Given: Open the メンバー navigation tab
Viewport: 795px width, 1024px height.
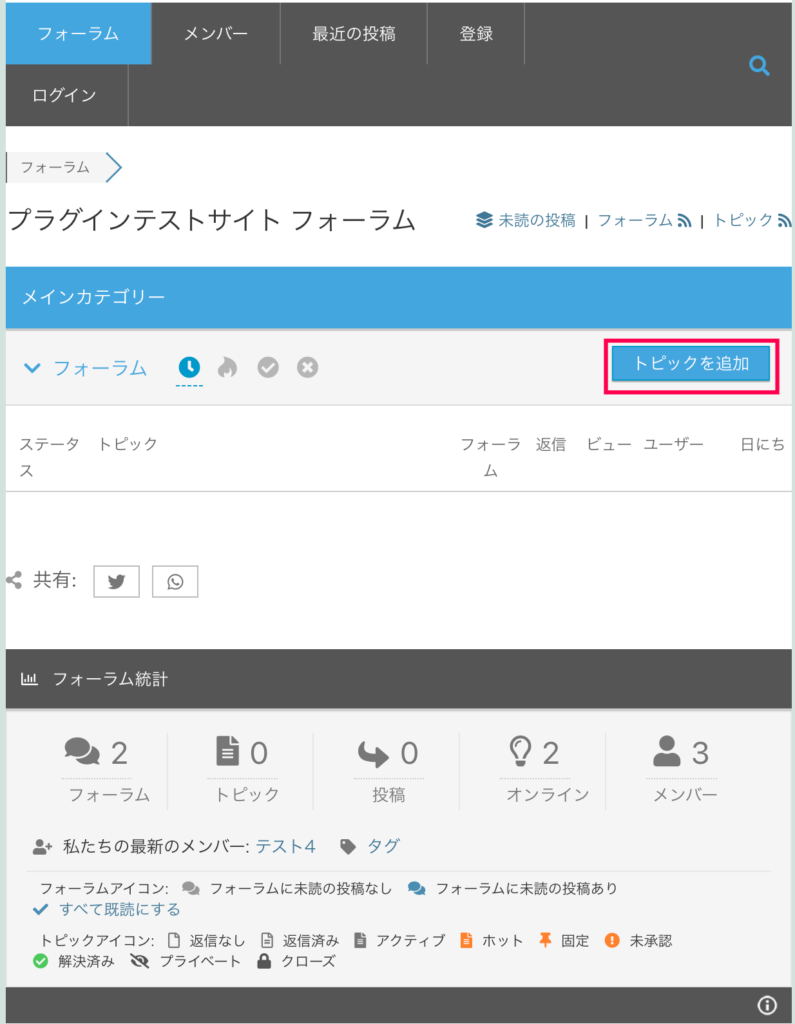Looking at the screenshot, I should pos(216,33).
